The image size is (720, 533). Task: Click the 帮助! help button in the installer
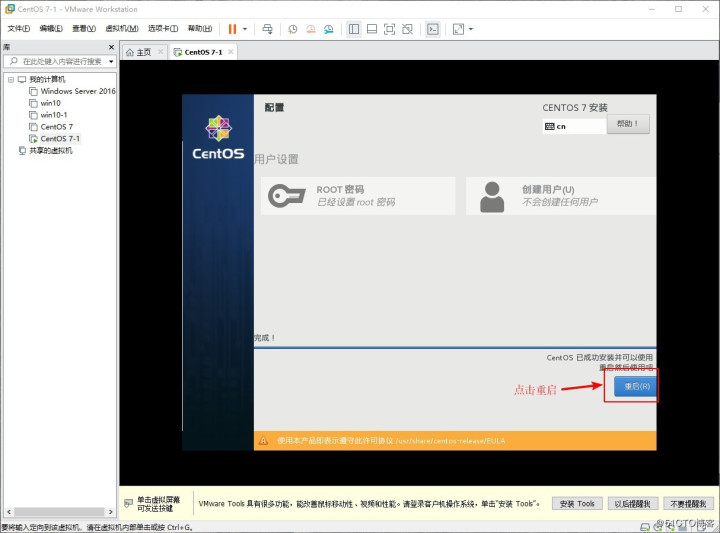tap(628, 124)
